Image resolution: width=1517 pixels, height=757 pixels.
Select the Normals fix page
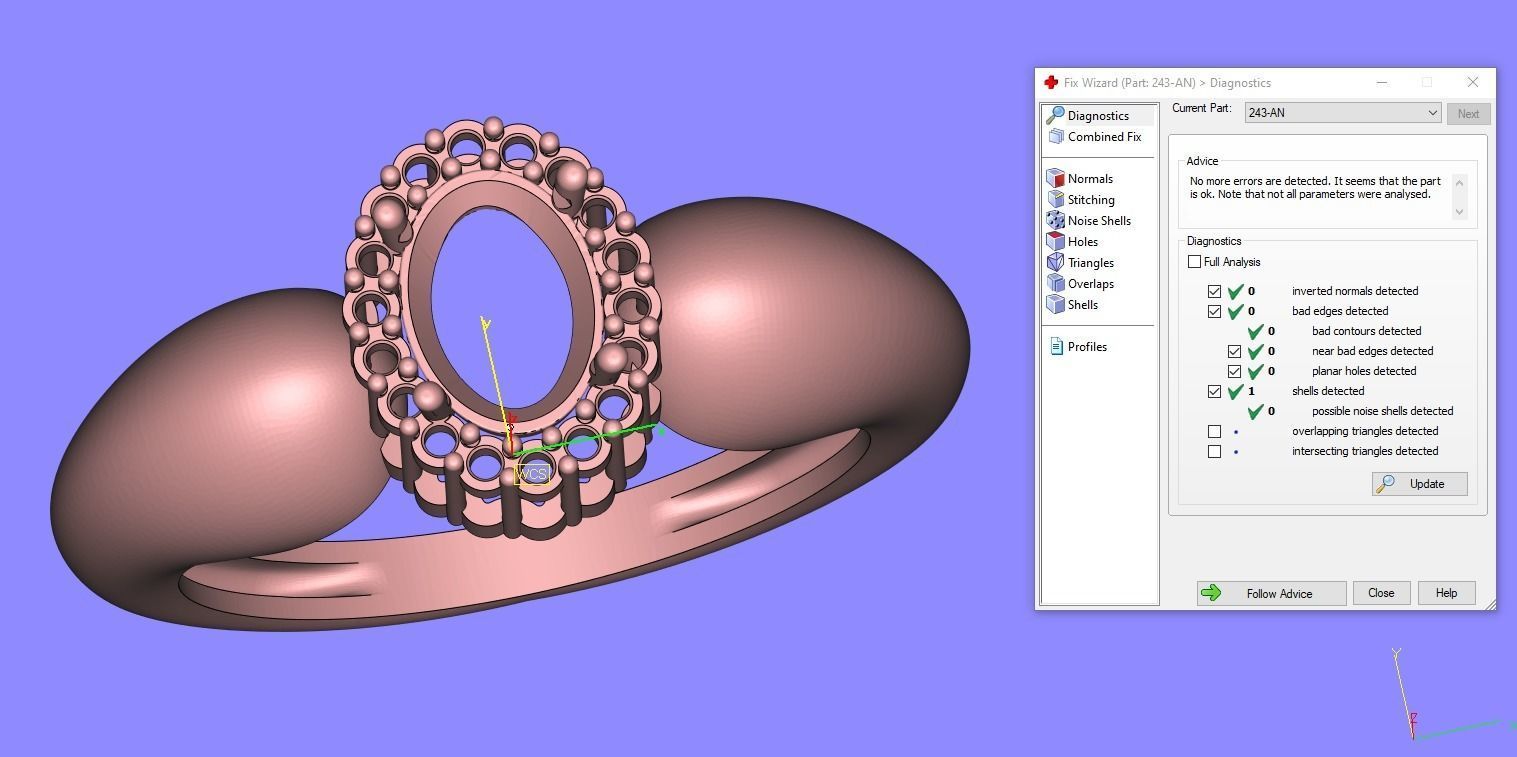[x=1090, y=179]
